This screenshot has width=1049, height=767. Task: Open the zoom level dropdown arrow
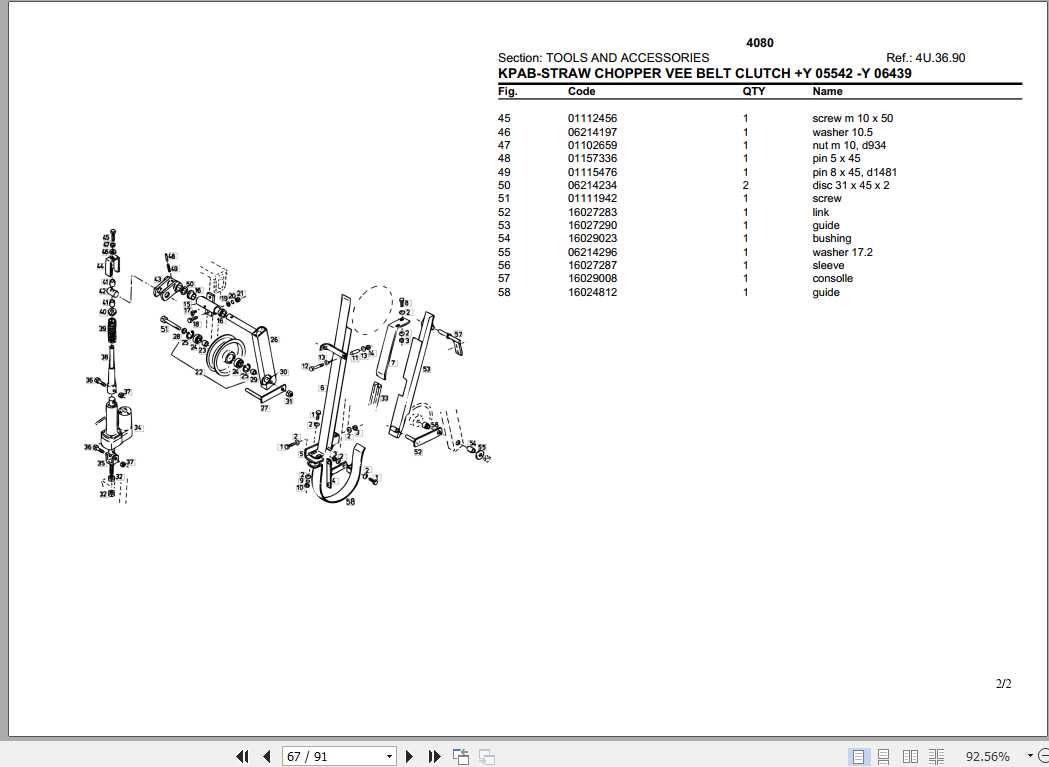coord(1030,756)
